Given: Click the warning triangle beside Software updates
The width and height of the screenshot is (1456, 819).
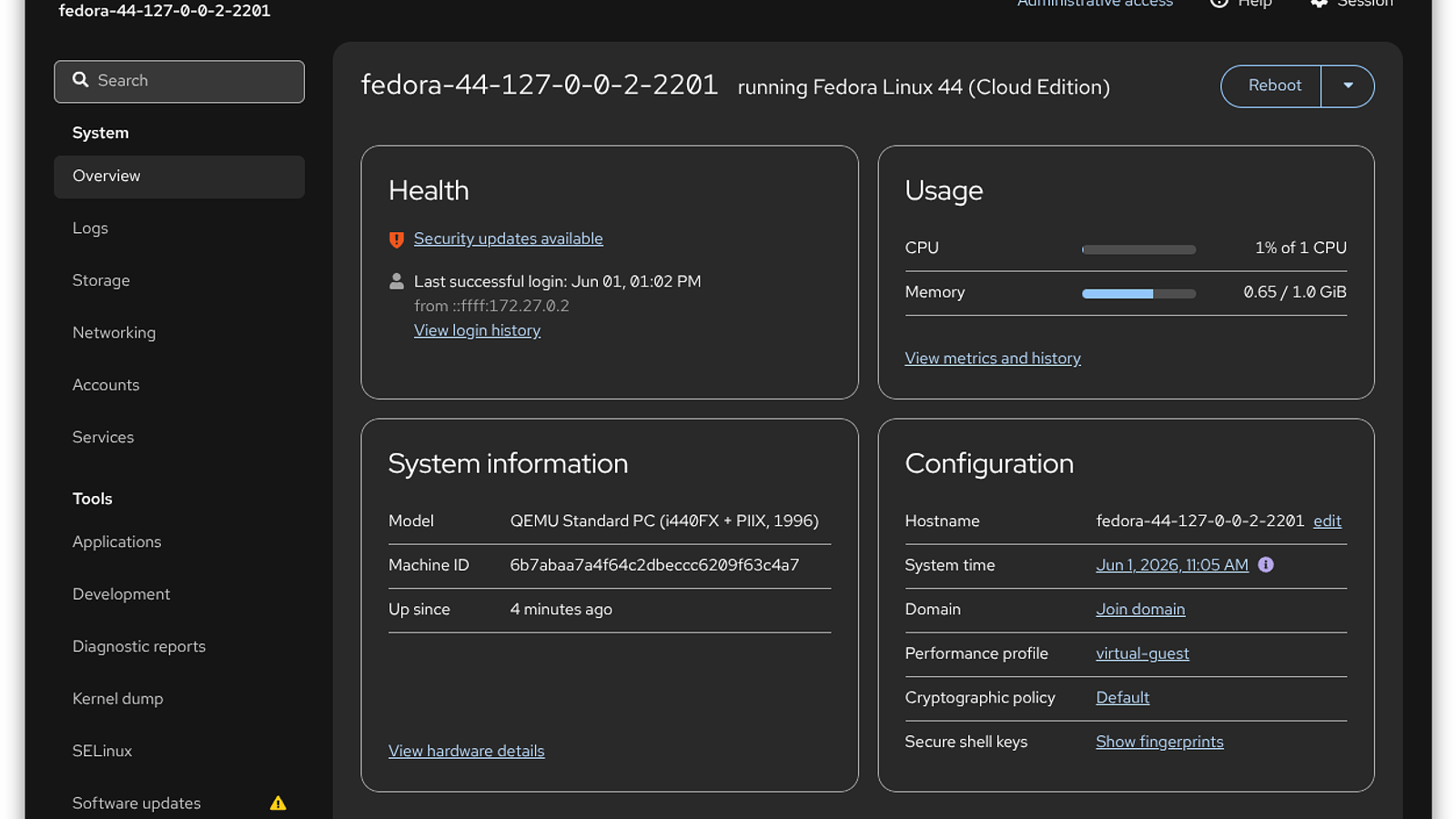Looking at the screenshot, I should [x=278, y=803].
